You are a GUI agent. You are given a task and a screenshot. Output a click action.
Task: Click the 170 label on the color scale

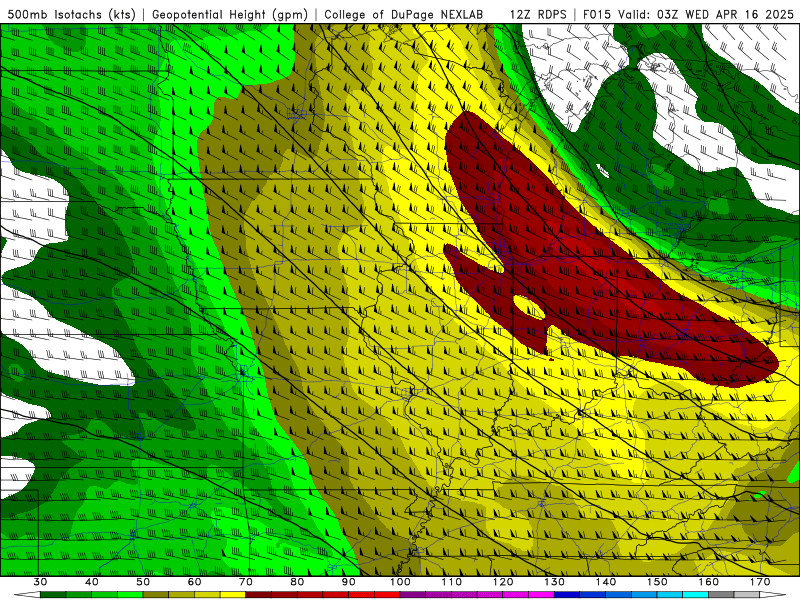click(x=760, y=582)
